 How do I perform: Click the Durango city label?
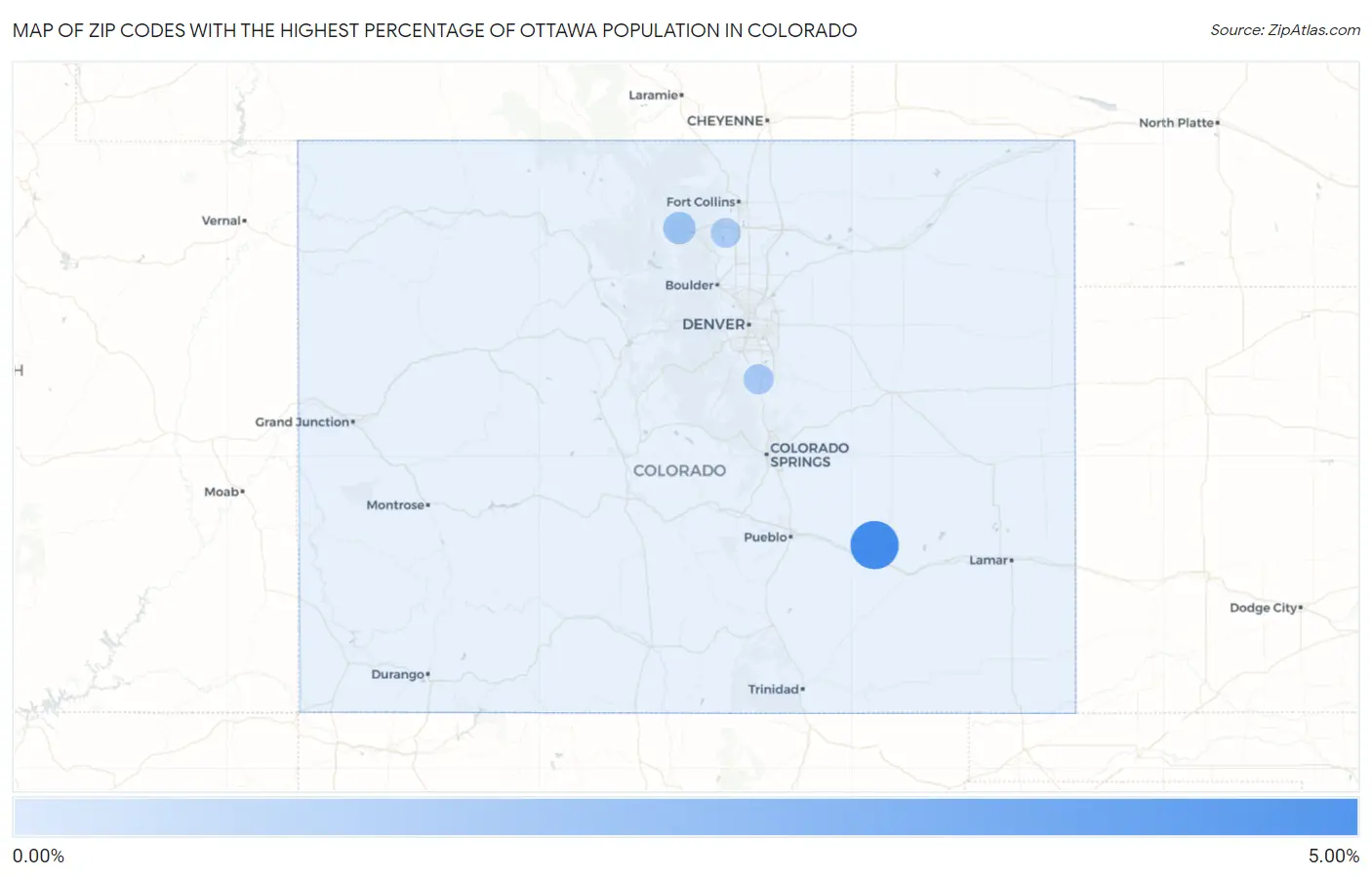click(398, 674)
